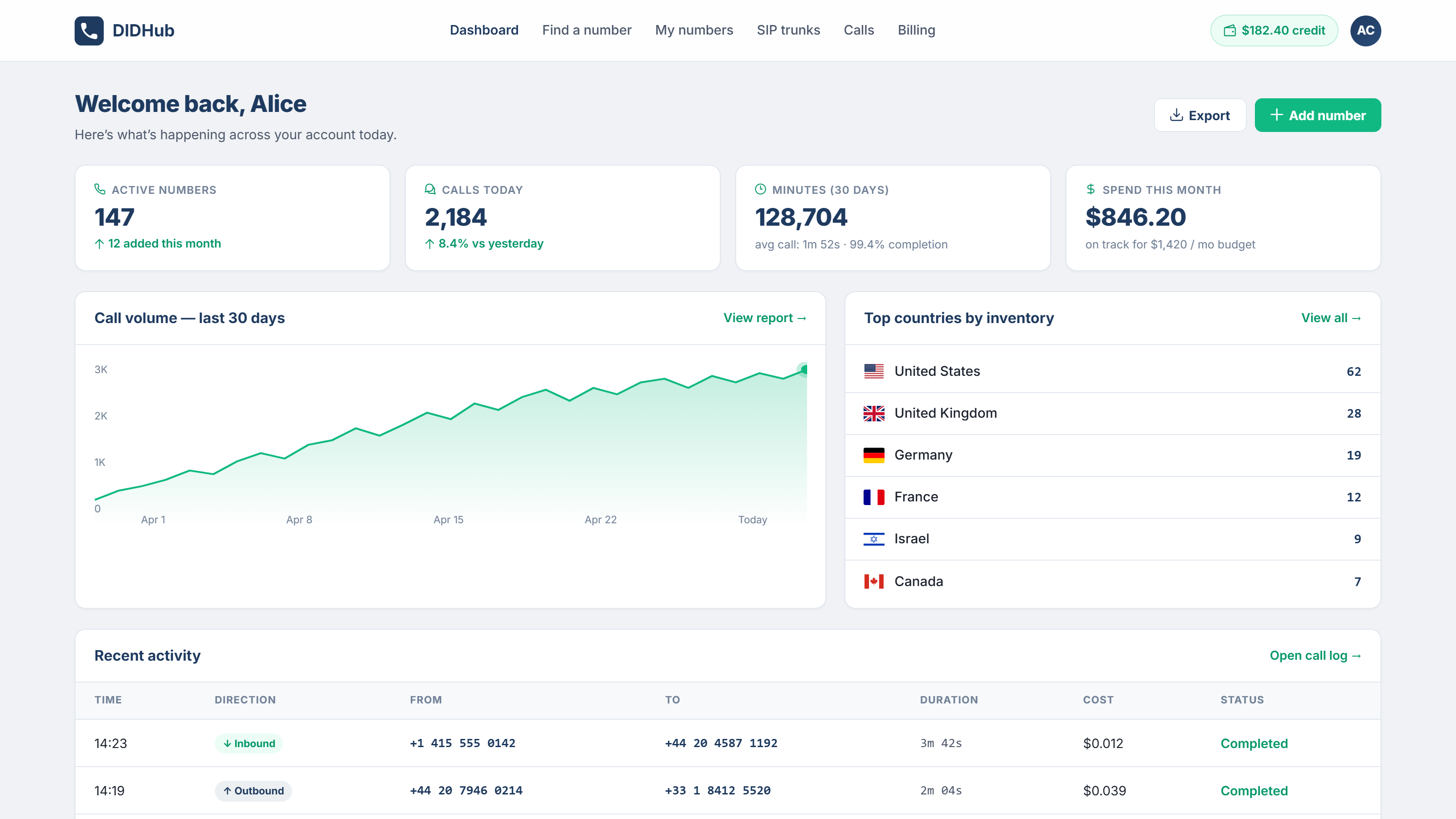Select the Dashboard nav item
1456x819 pixels.
point(484,30)
